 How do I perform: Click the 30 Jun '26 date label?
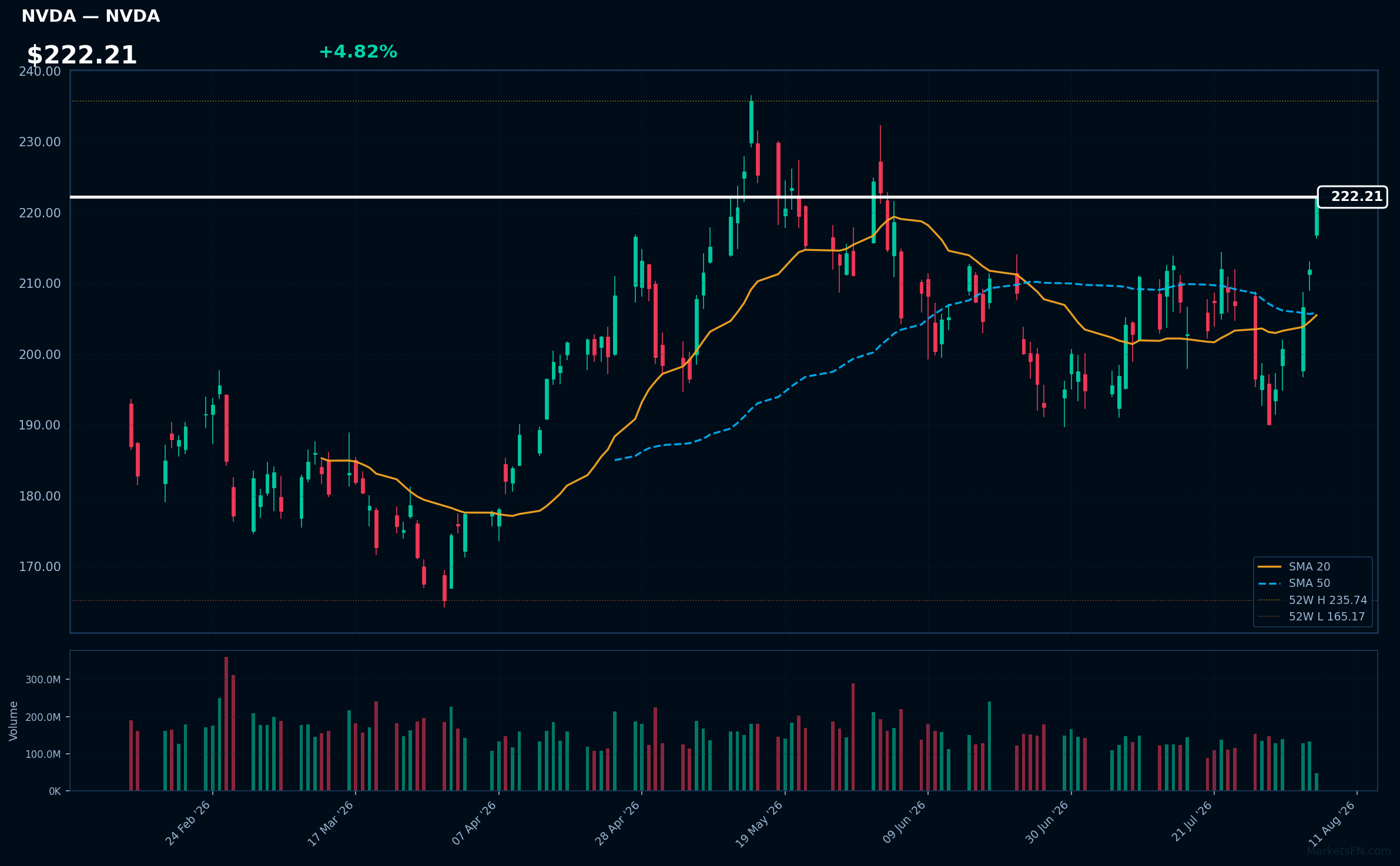coord(1047,823)
